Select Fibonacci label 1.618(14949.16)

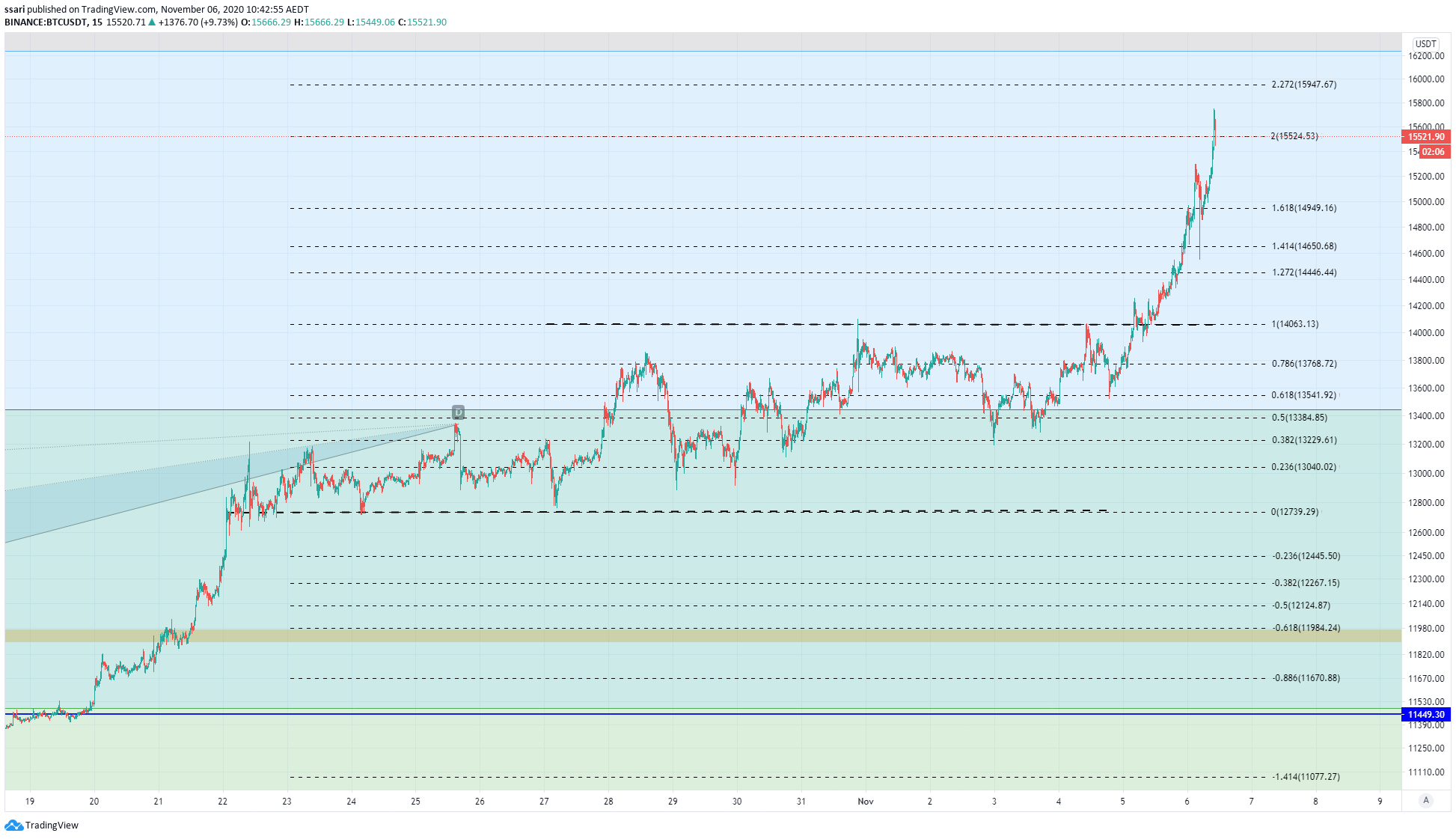tap(1304, 208)
